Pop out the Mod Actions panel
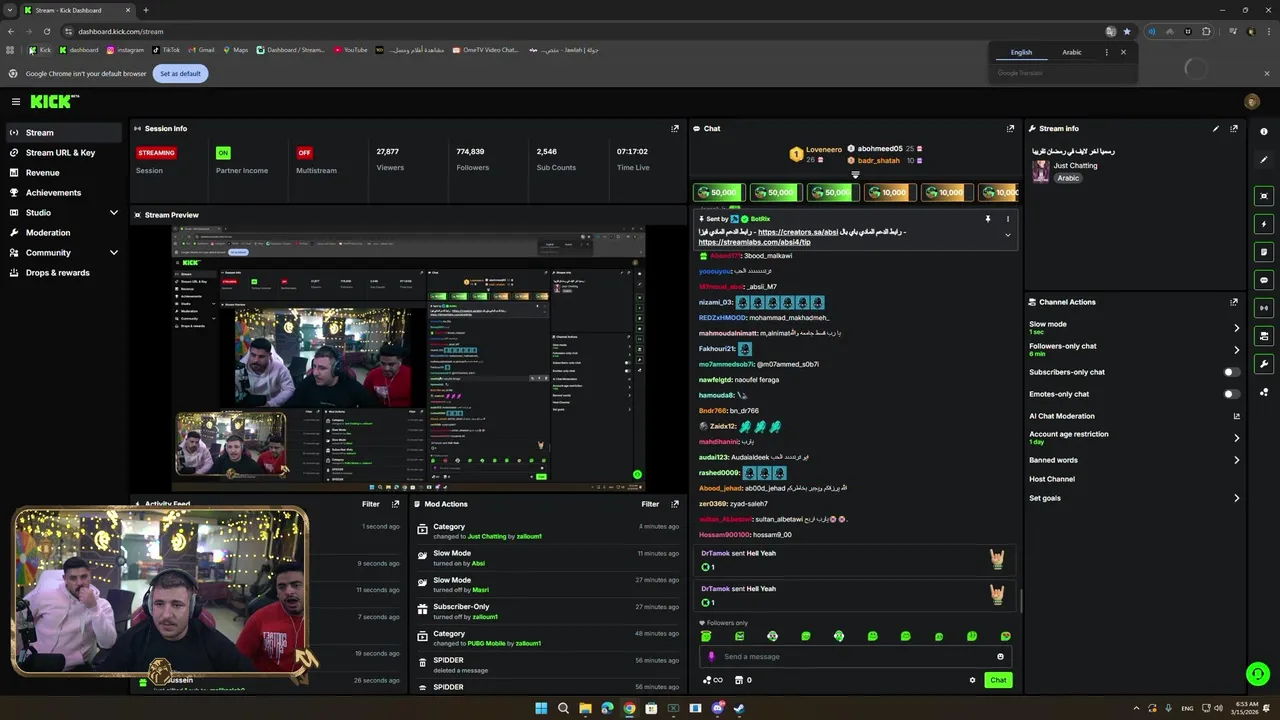 pos(675,504)
